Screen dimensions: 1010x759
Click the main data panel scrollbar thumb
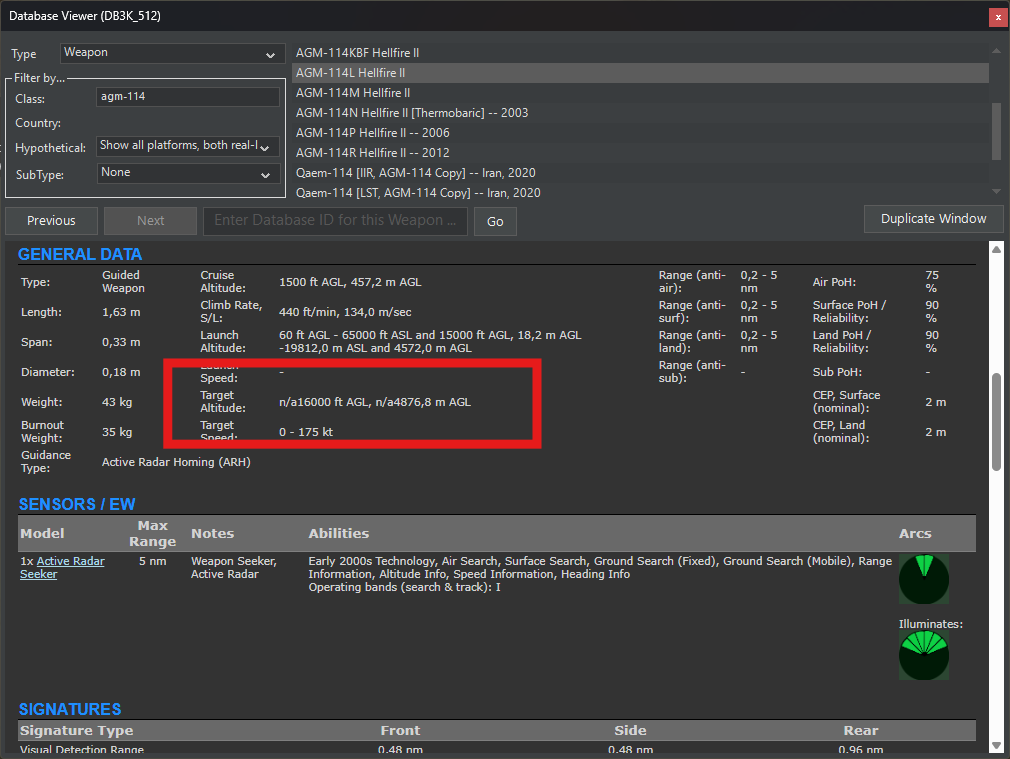[995, 421]
